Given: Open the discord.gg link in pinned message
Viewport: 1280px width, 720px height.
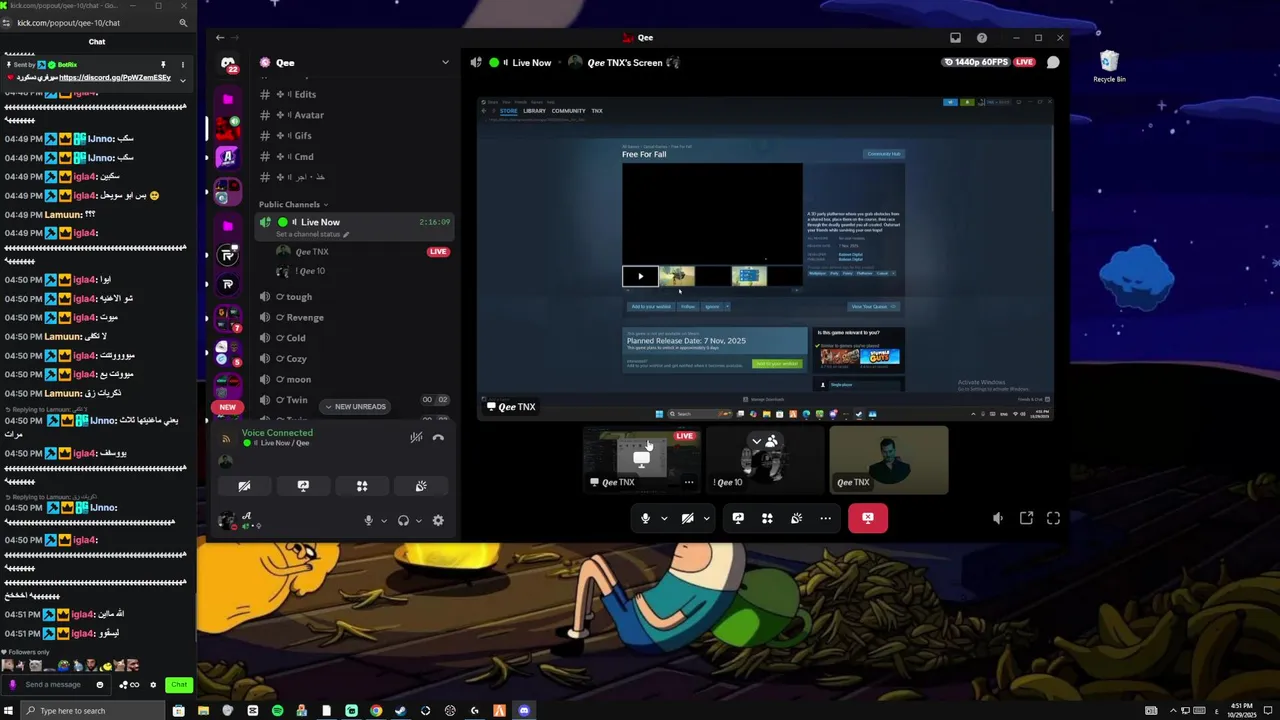Looking at the screenshot, I should pyautogui.click(x=115, y=77).
